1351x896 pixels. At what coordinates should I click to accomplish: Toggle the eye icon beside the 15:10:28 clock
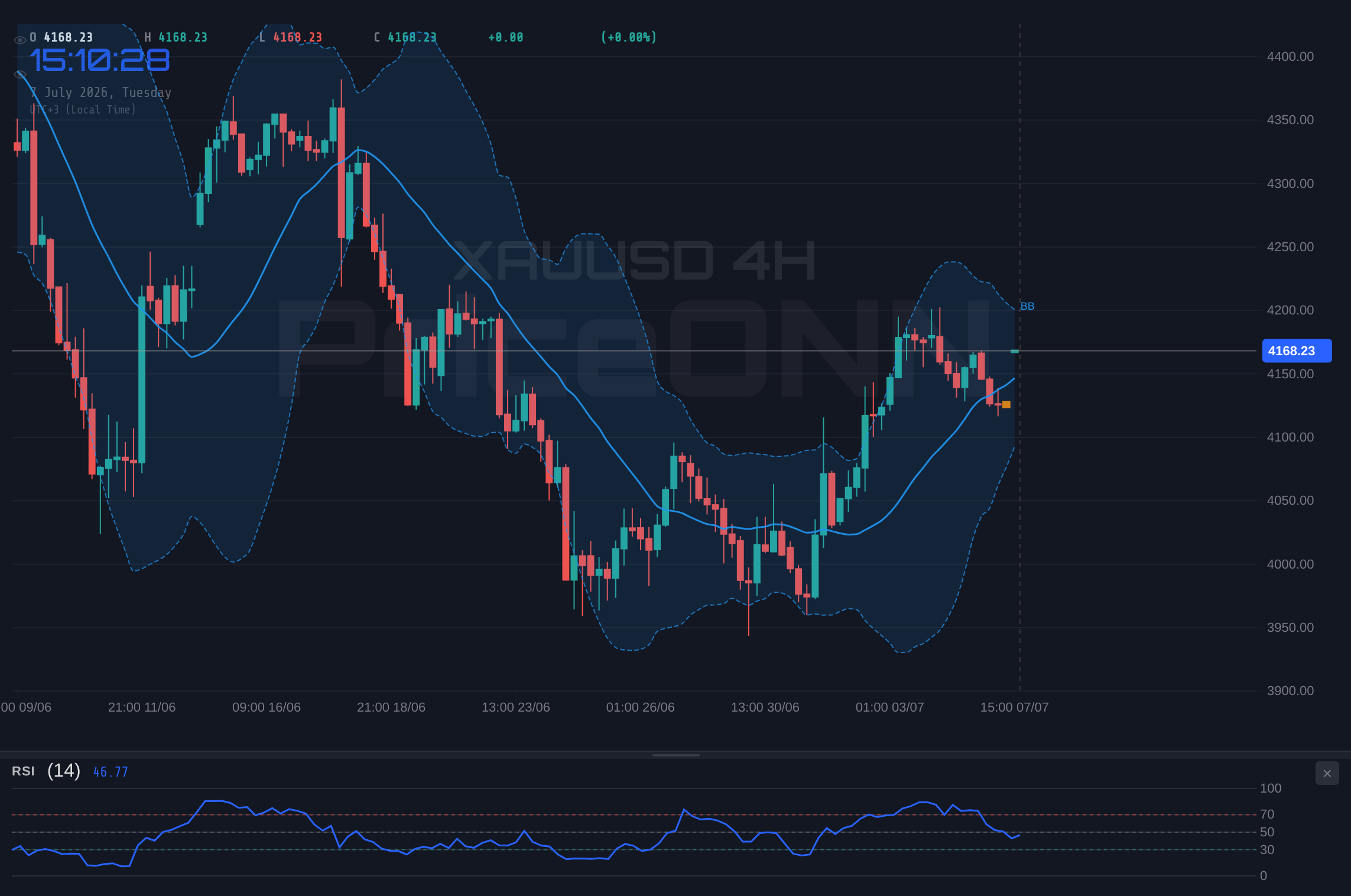tap(20, 74)
